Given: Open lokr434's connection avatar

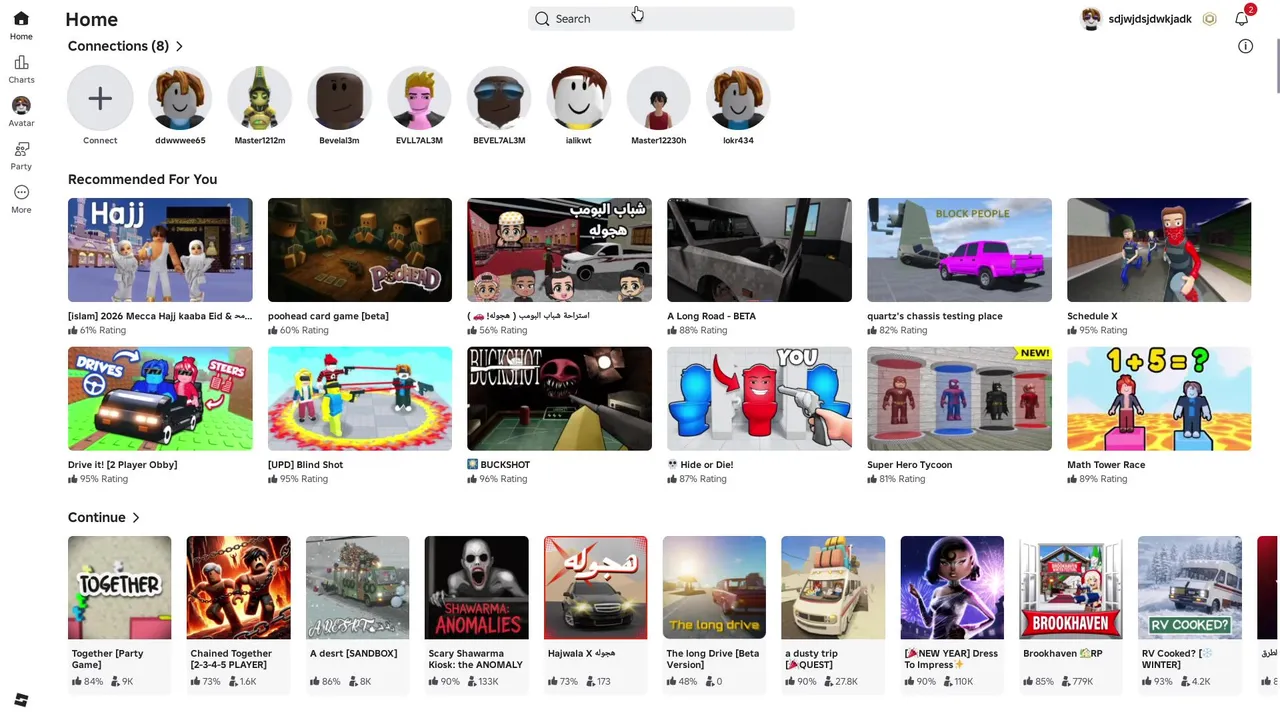Looking at the screenshot, I should coord(738,98).
